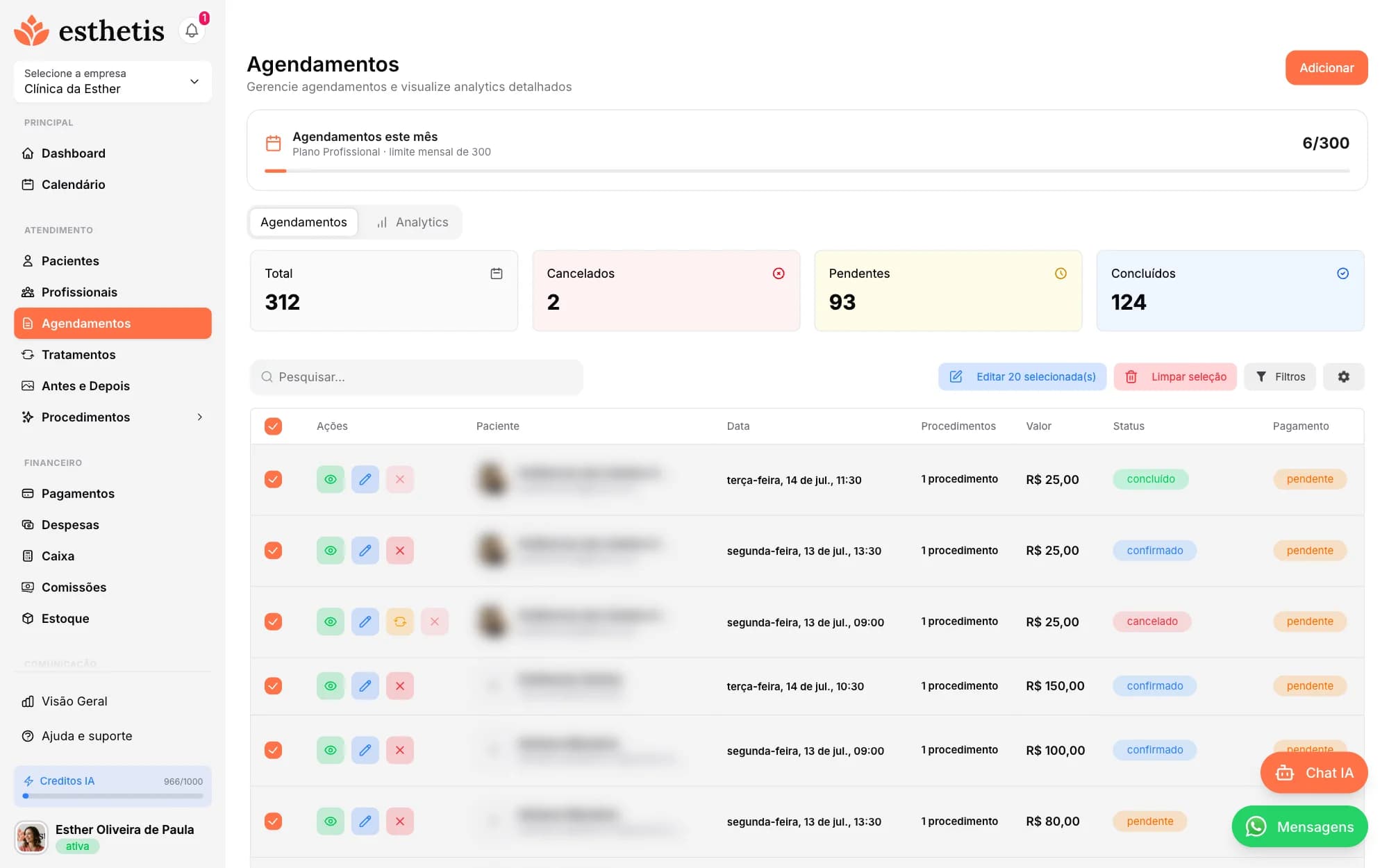Screen dimensions: 1389x868
Task: View details of the concluído appointment with eye icon
Action: pos(331,479)
